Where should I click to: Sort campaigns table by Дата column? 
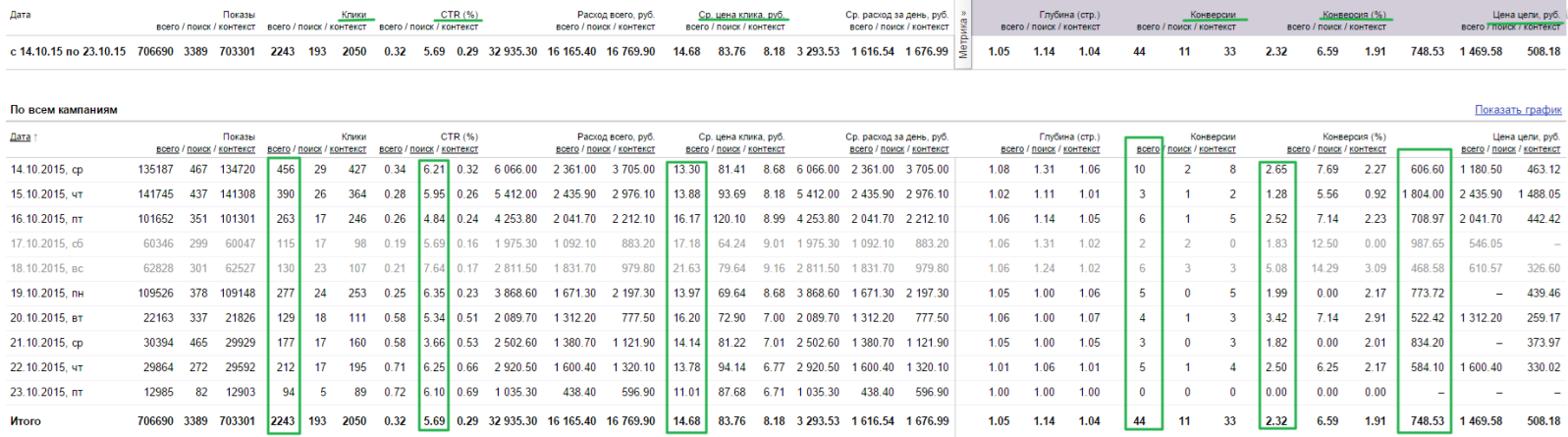click(20, 137)
